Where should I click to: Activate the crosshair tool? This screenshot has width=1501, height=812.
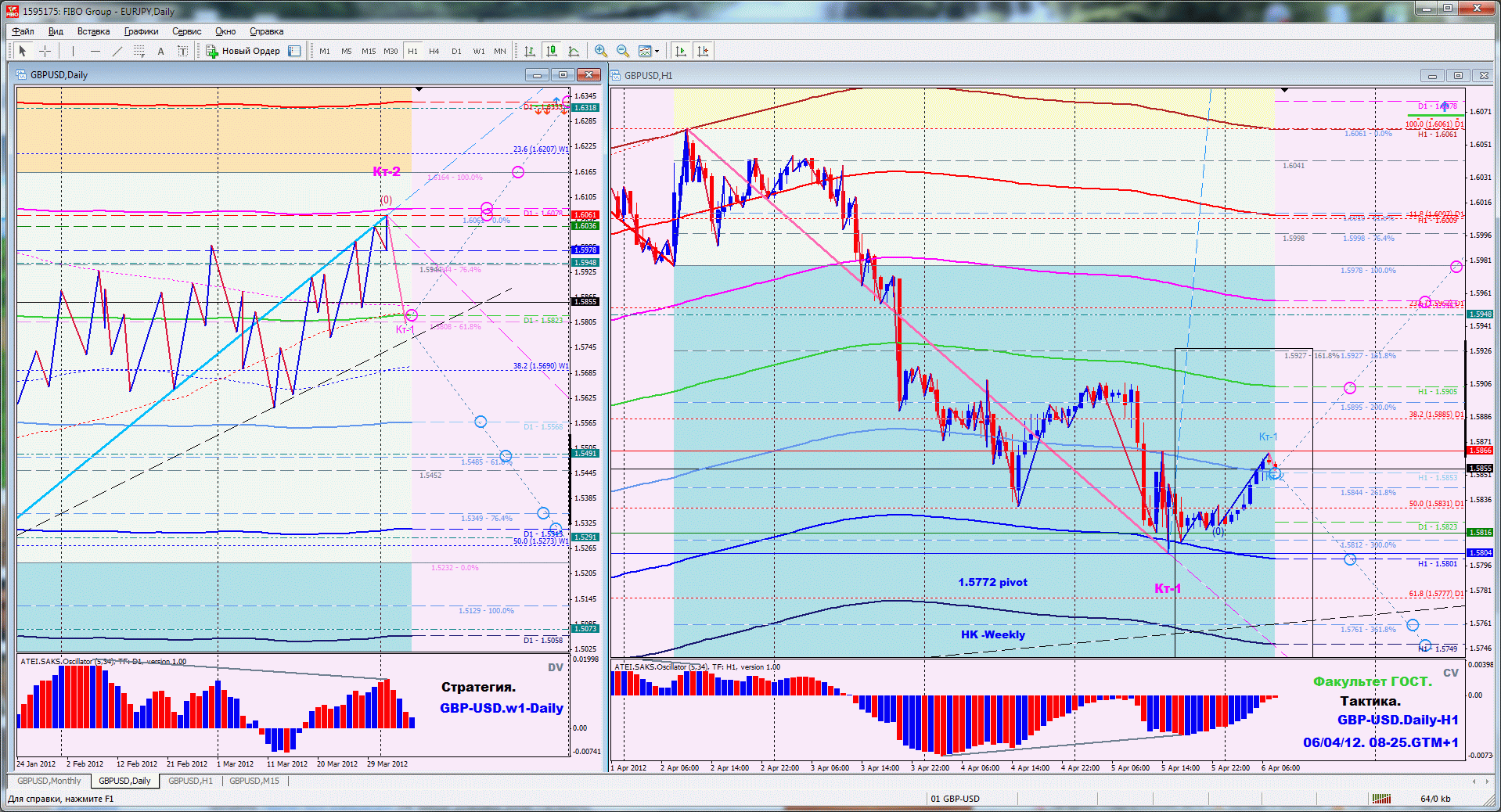pos(45,51)
